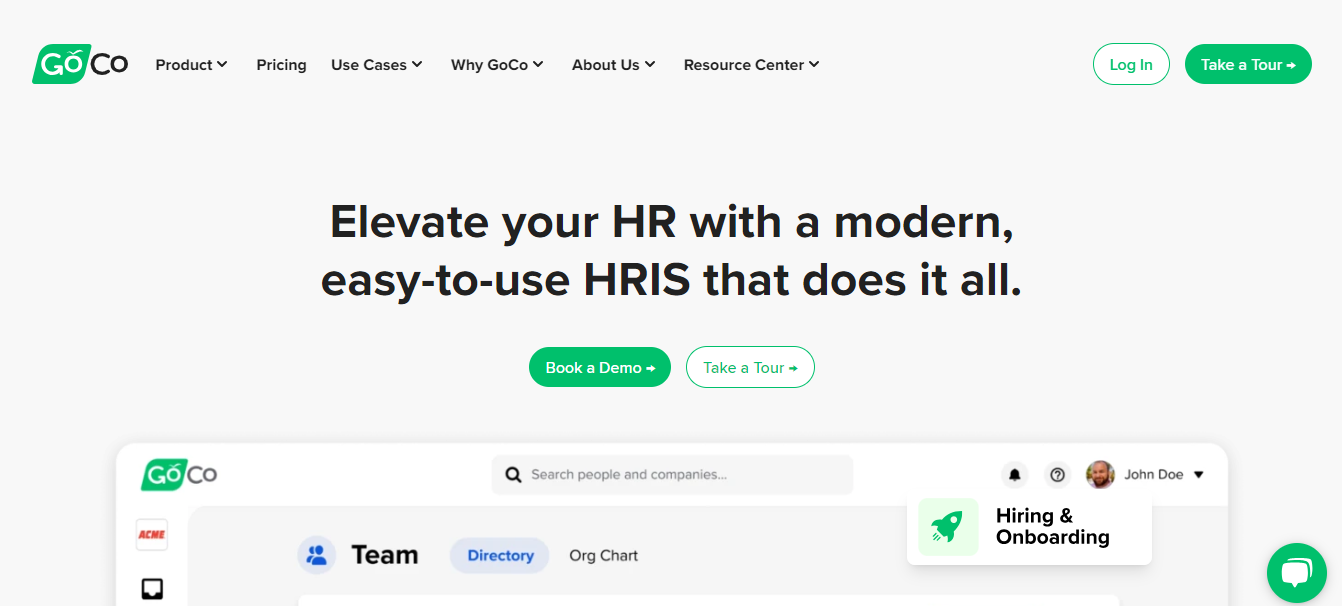Expand the Product dropdown menu
The height and width of the screenshot is (606, 1342).
click(x=192, y=65)
